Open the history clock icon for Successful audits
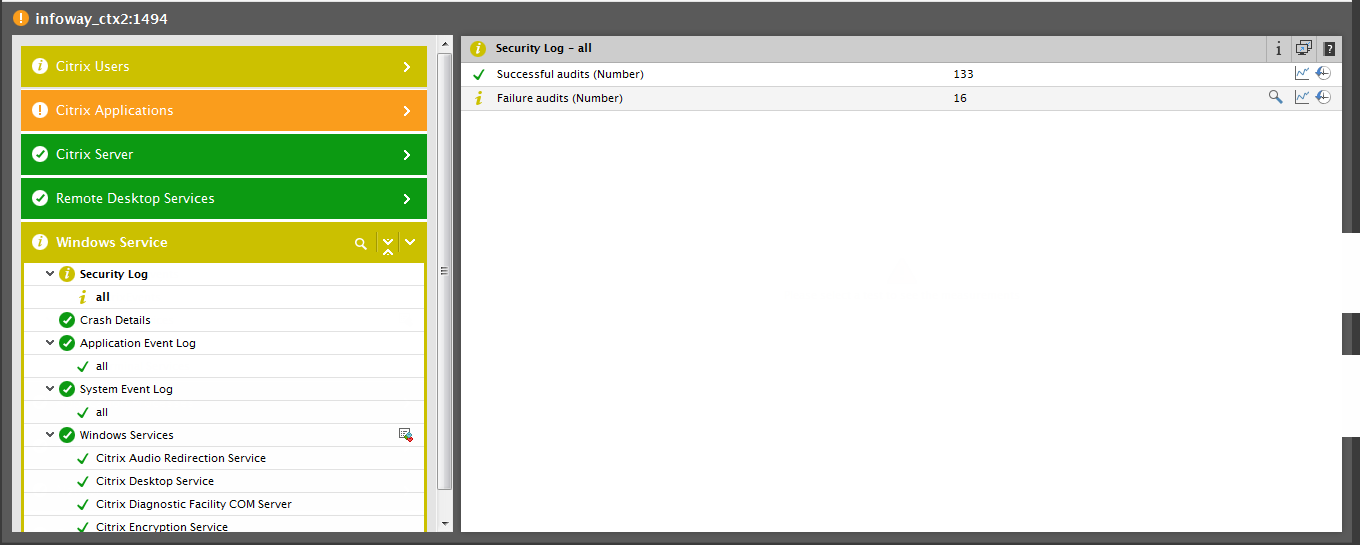The height and width of the screenshot is (545, 1360). pos(1323,74)
